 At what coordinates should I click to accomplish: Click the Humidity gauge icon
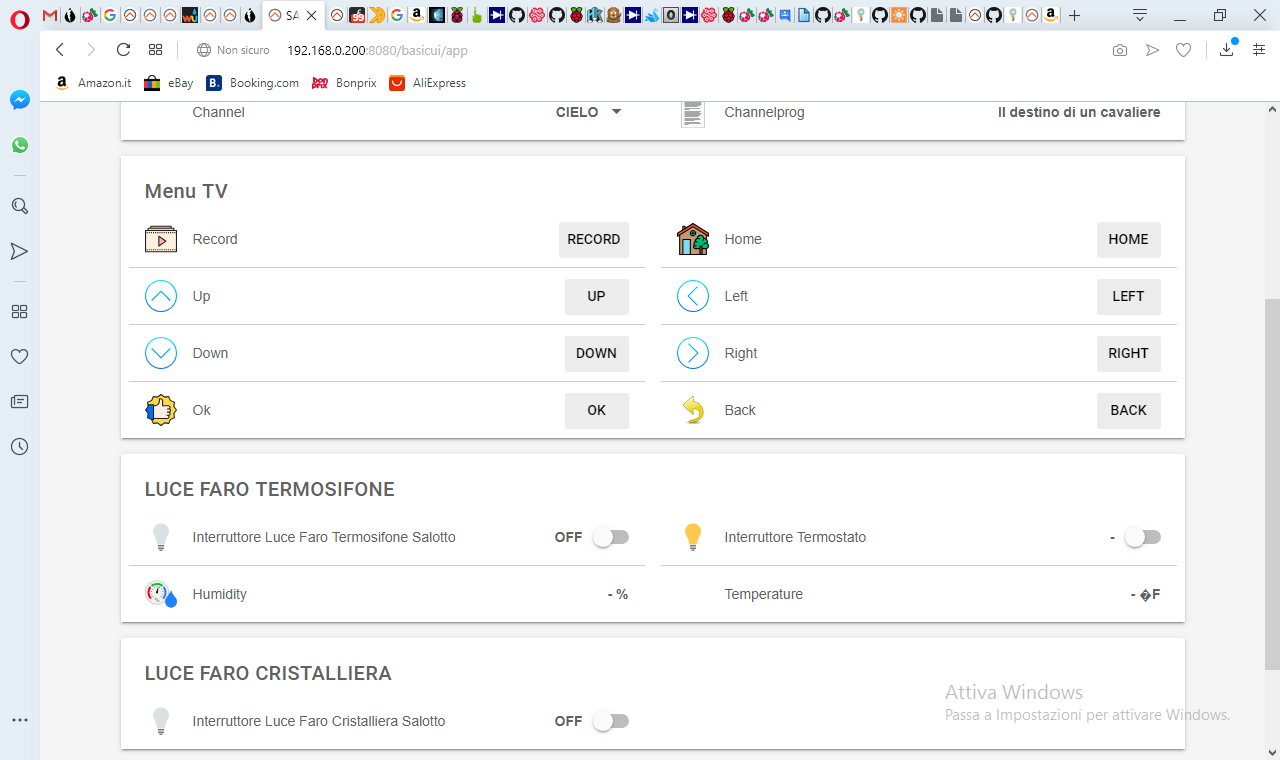click(160, 593)
